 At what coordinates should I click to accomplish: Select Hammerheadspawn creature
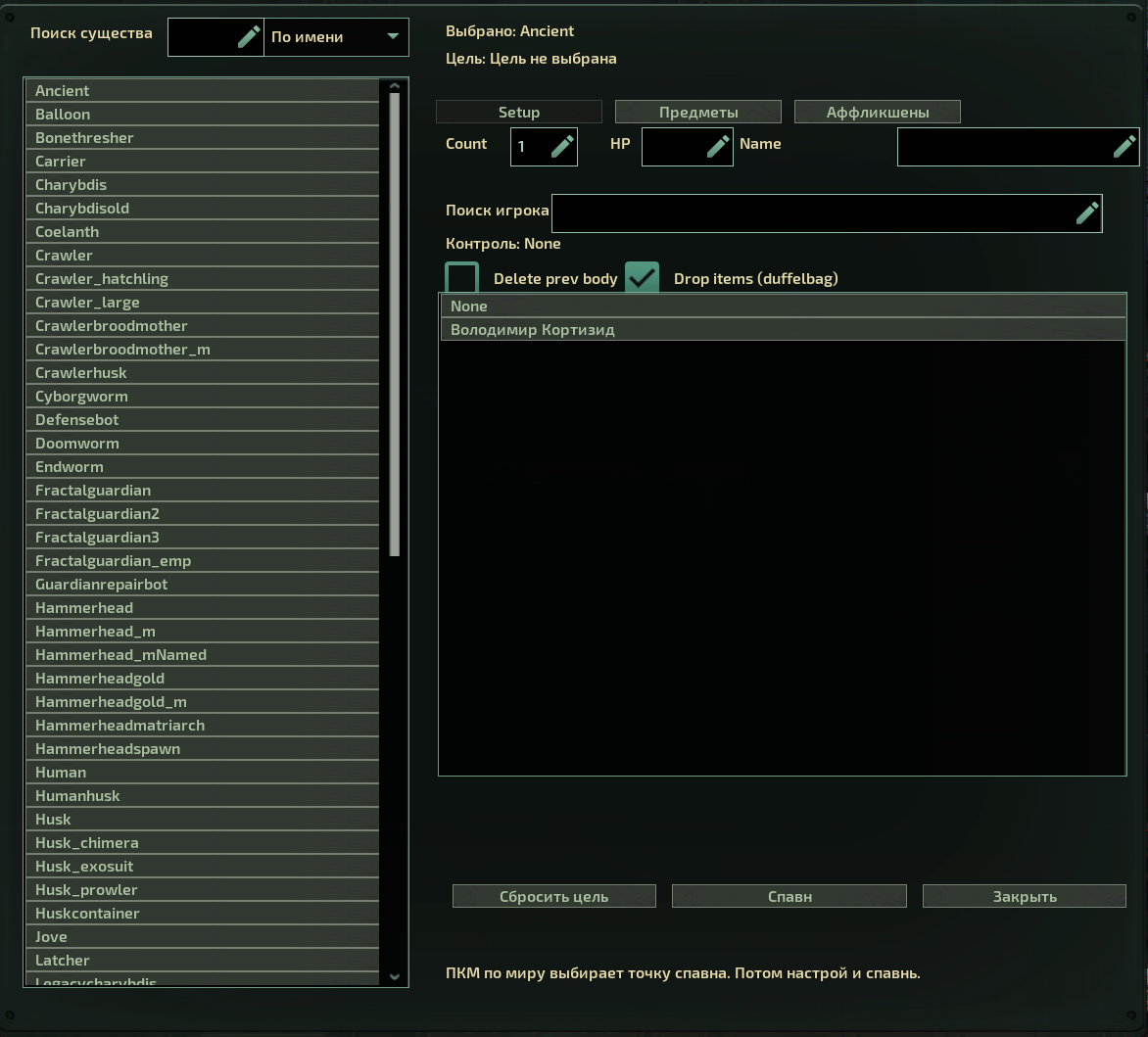pyautogui.click(x=203, y=748)
